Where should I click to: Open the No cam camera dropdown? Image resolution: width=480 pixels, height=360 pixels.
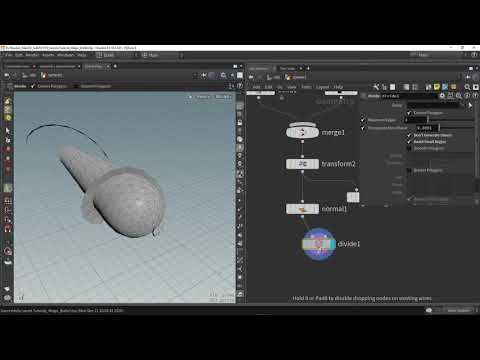coord(223,97)
